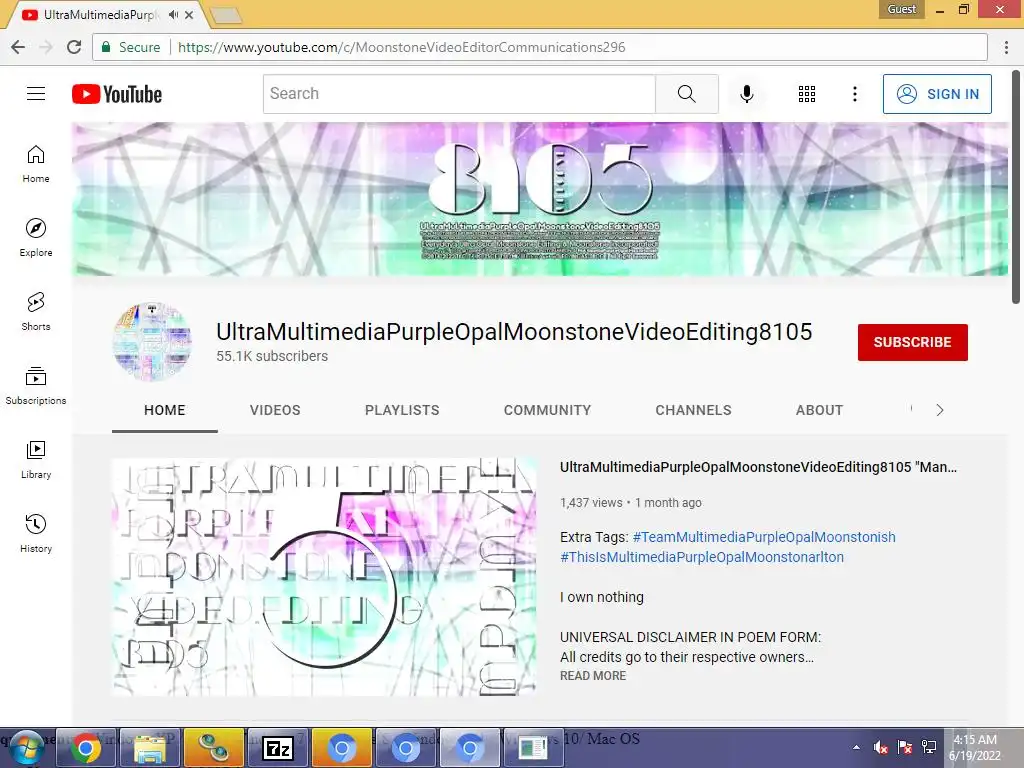Click the network tray icon
The height and width of the screenshot is (768, 1024).
[x=929, y=747]
